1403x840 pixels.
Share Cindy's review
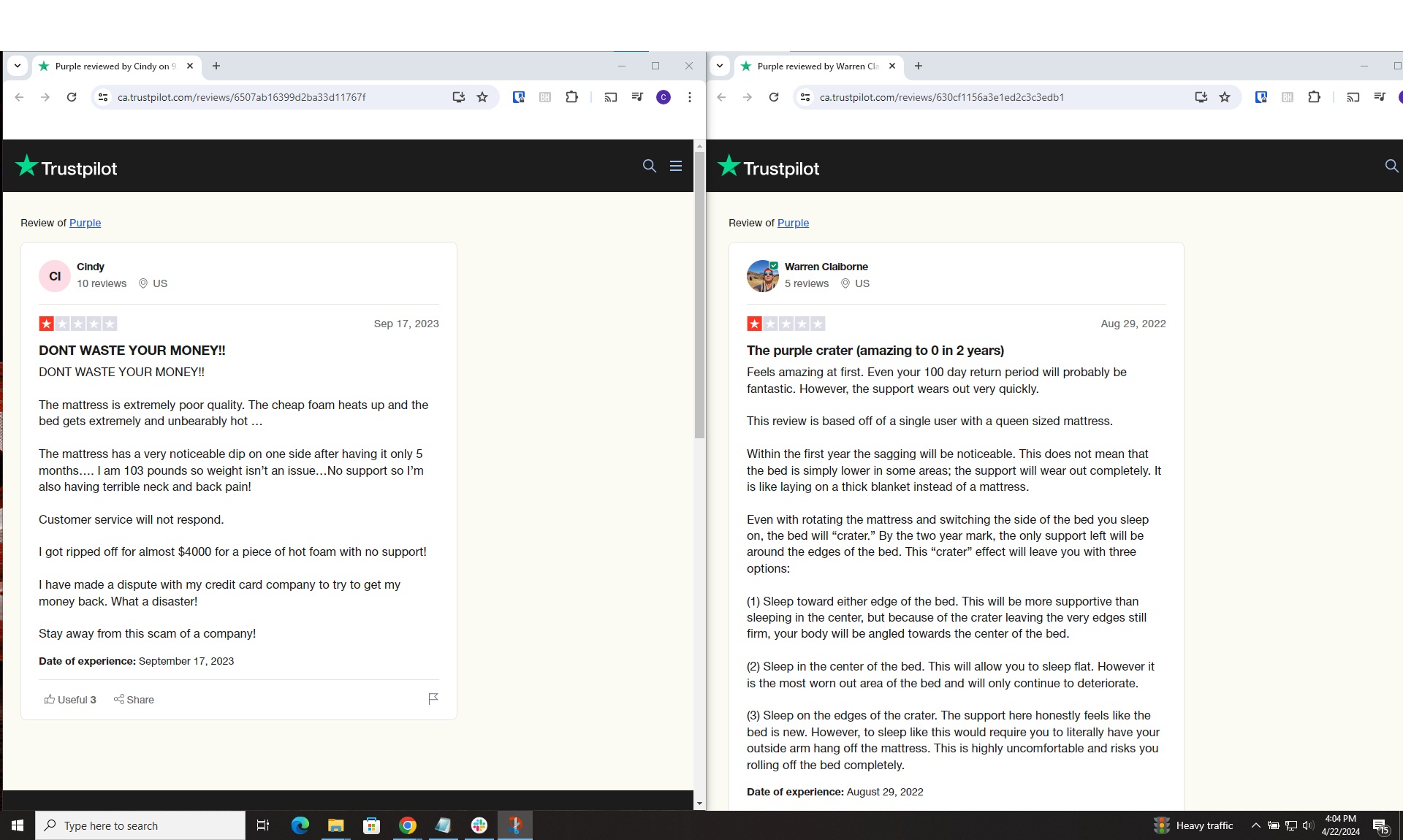[x=134, y=700]
